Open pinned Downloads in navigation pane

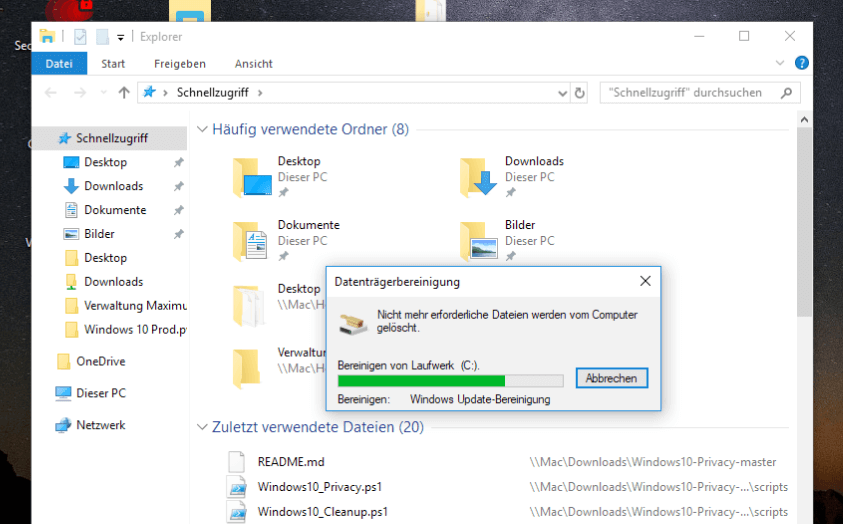[113, 186]
